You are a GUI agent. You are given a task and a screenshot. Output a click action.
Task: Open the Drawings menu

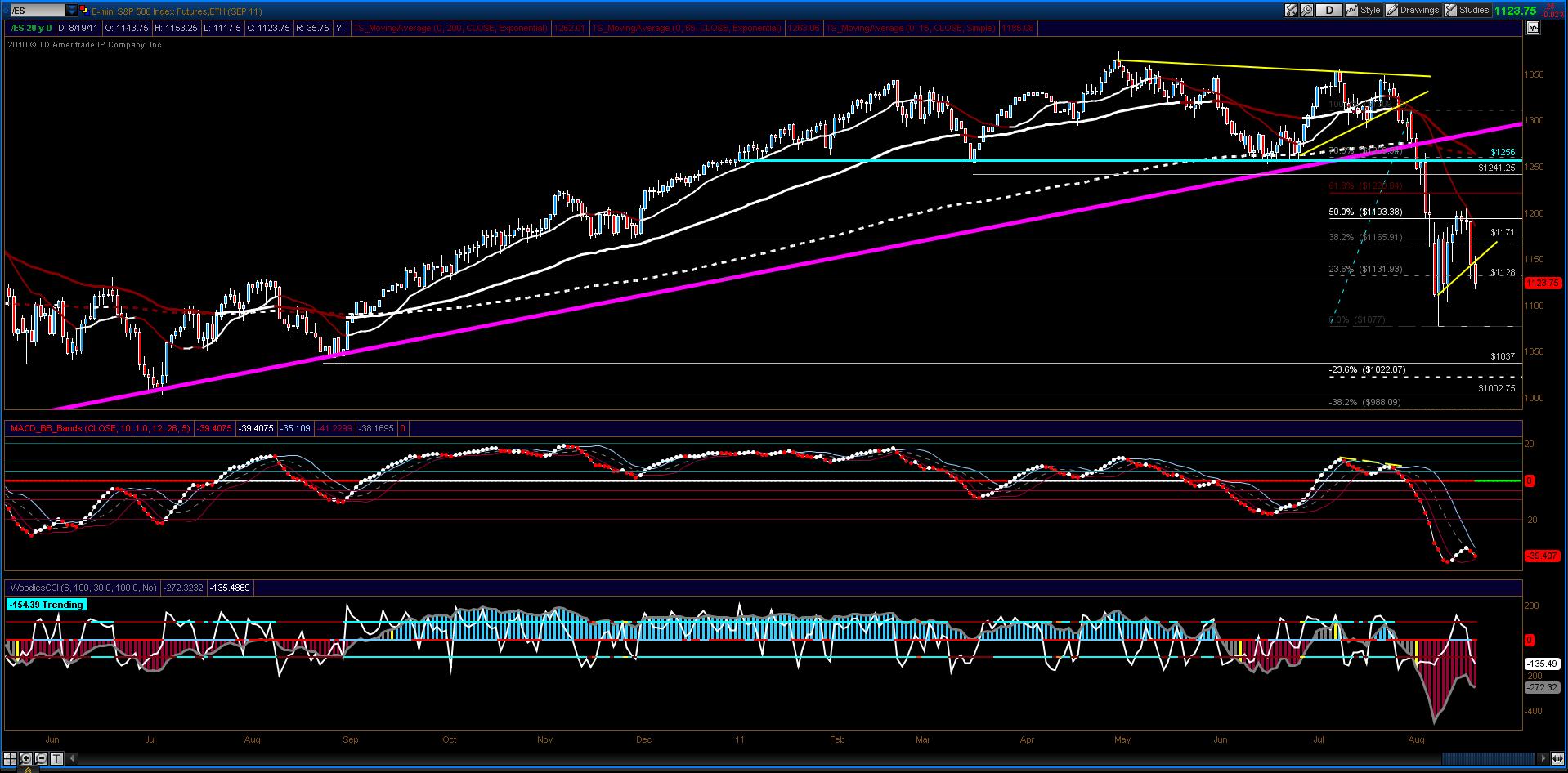click(1413, 11)
